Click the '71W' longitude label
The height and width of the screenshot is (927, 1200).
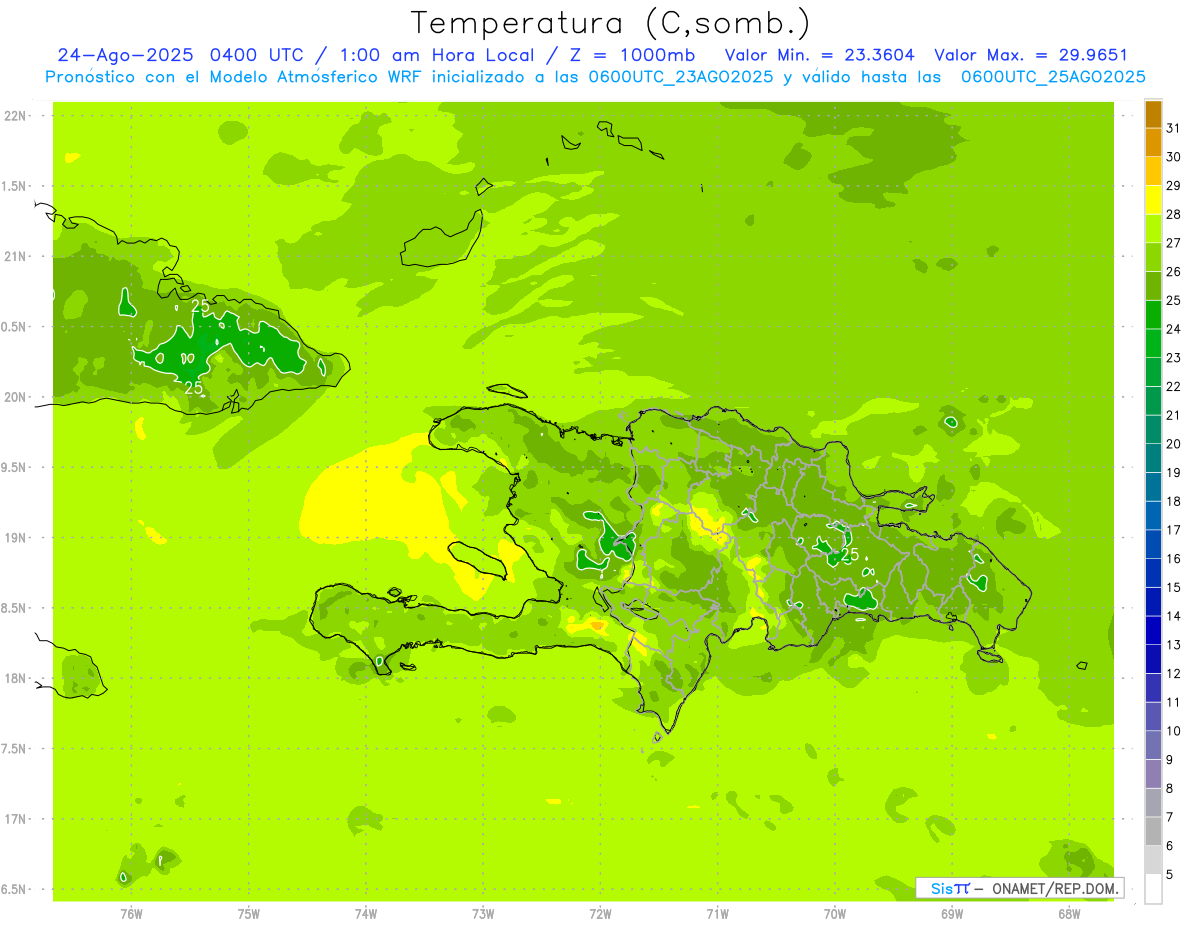(717, 913)
